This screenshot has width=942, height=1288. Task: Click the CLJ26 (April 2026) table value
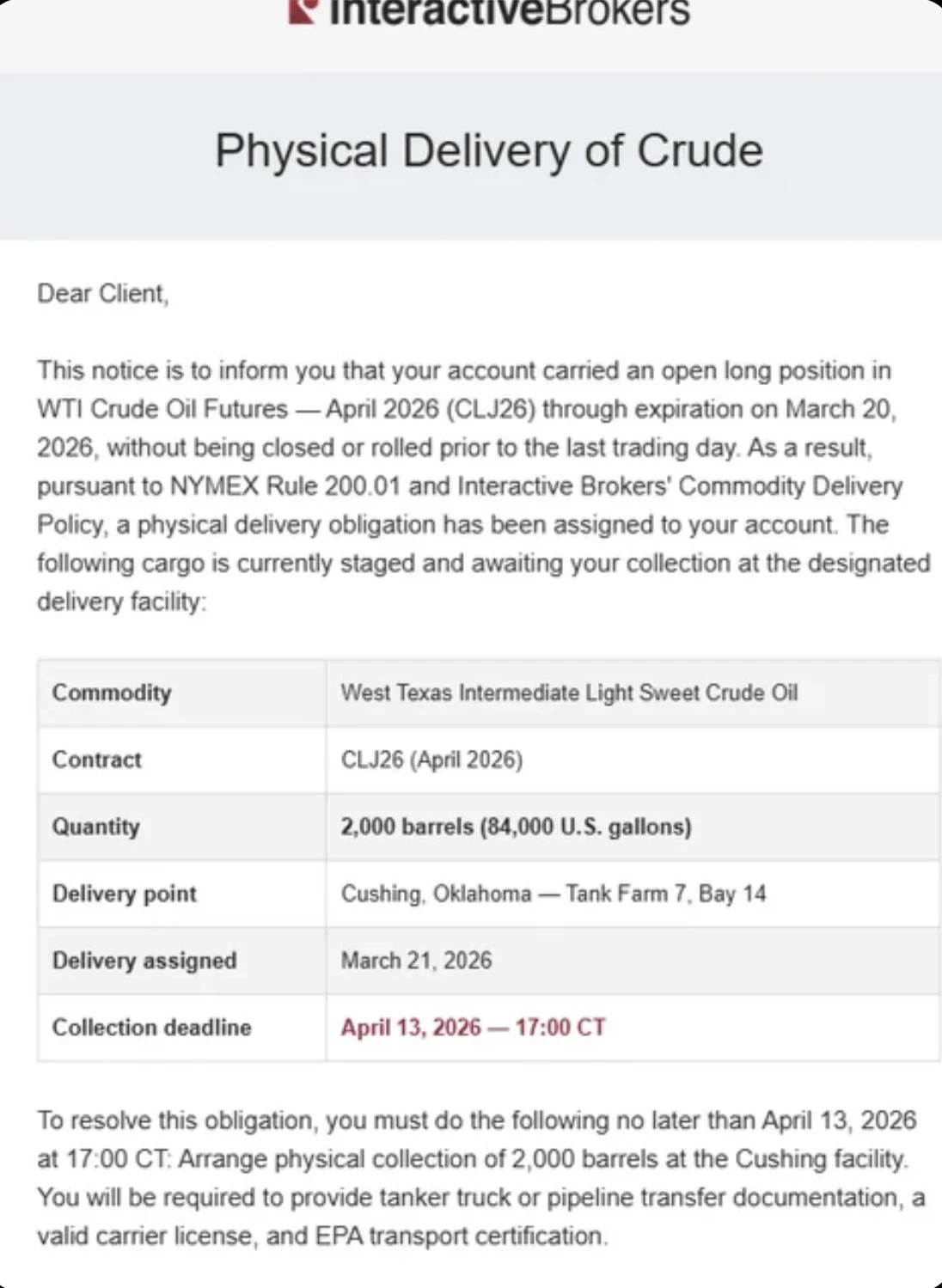(431, 760)
